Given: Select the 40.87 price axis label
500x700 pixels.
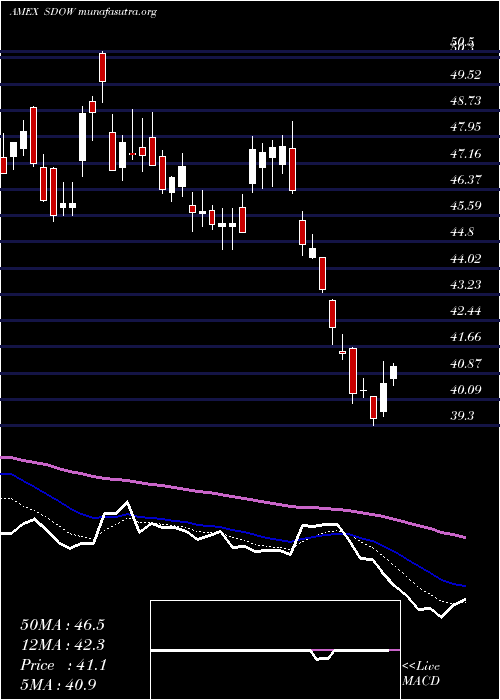Looking at the screenshot, I should coord(466,364).
